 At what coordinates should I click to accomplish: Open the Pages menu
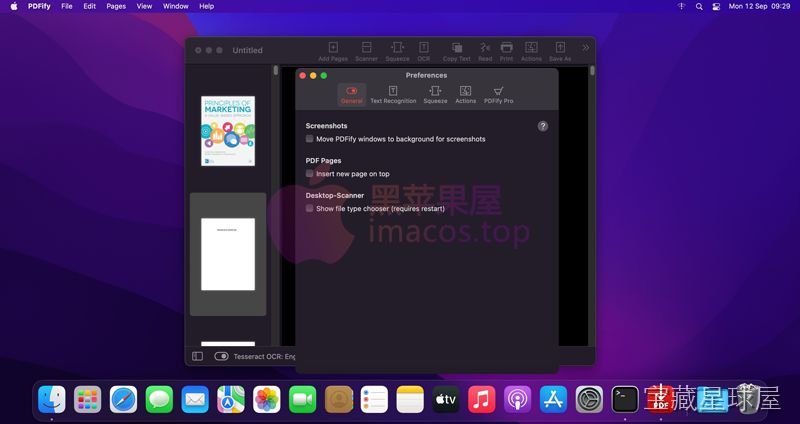pos(116,6)
